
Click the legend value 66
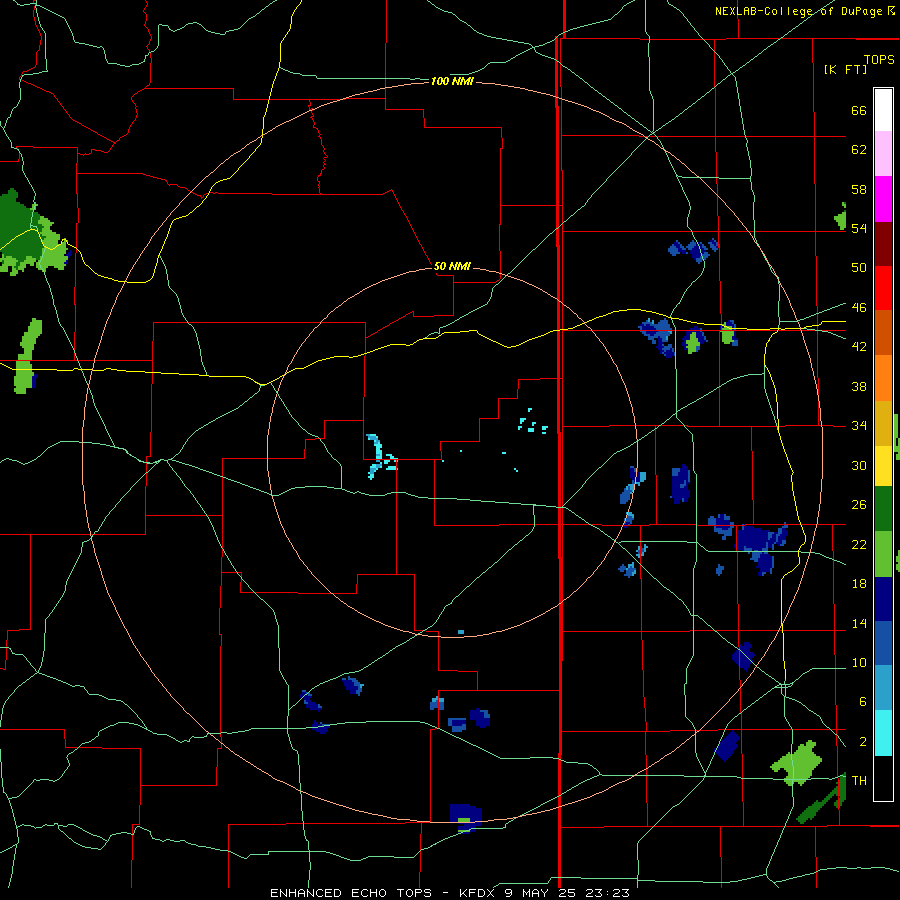tap(859, 111)
